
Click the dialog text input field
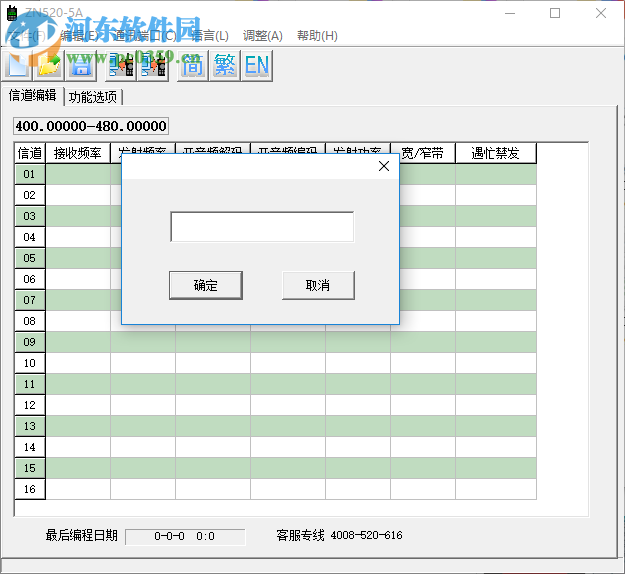262,226
